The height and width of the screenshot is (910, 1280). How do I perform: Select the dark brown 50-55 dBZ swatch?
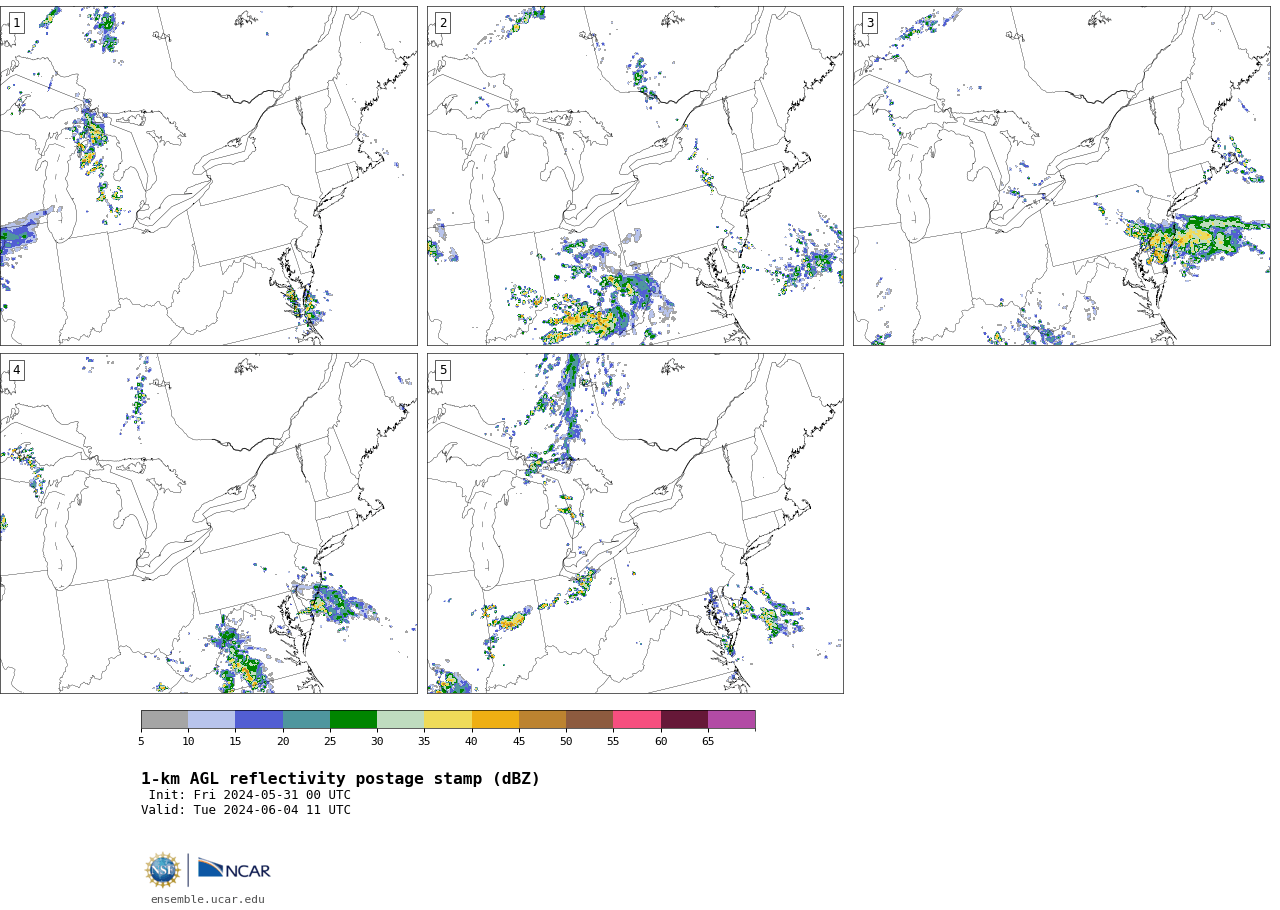pos(589,720)
